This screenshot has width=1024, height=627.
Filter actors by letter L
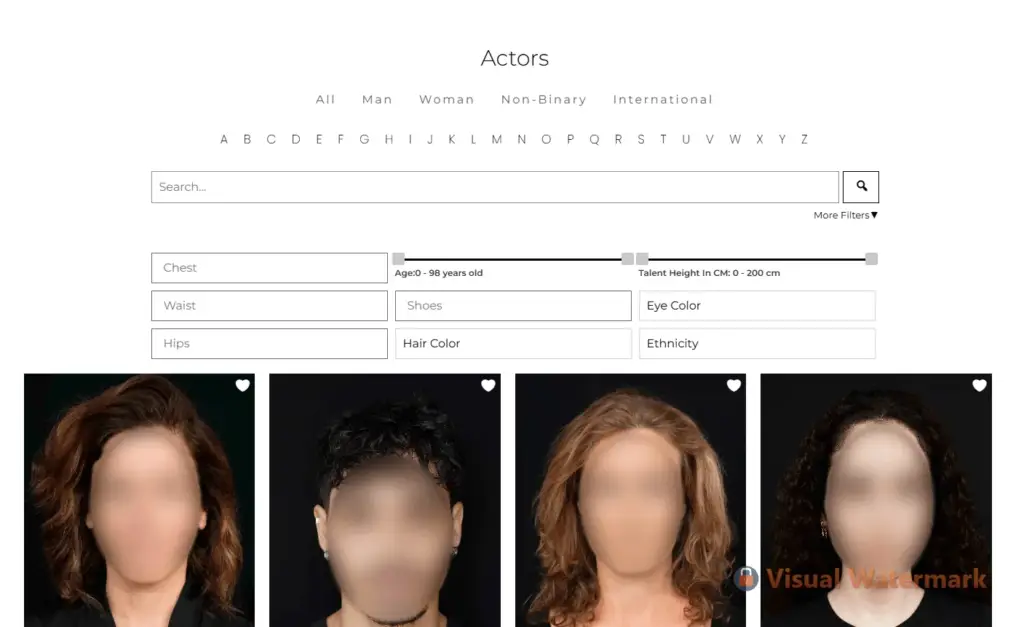473,139
